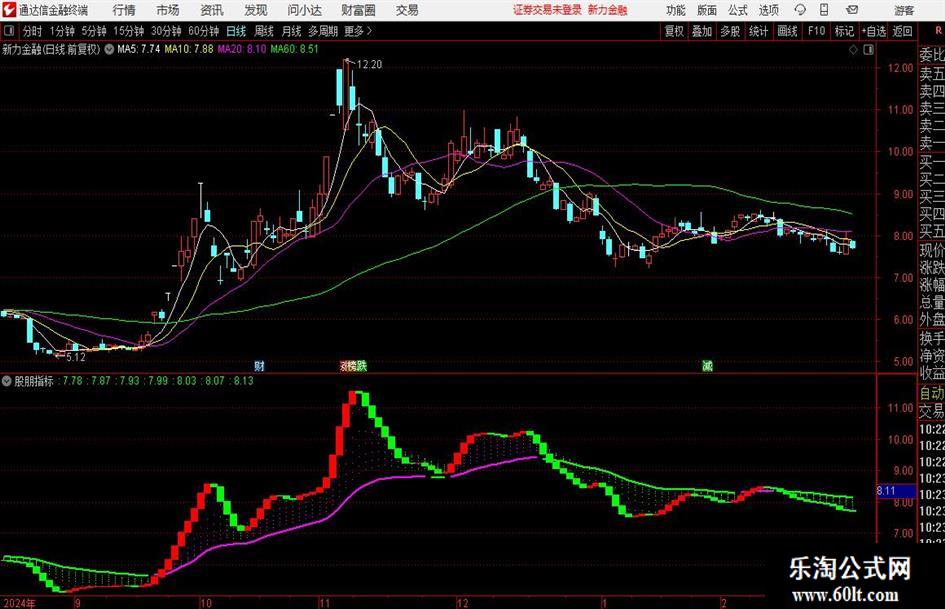The height and width of the screenshot is (609, 945).
Task: Click the 统计 statistics button
Action: coord(759,31)
